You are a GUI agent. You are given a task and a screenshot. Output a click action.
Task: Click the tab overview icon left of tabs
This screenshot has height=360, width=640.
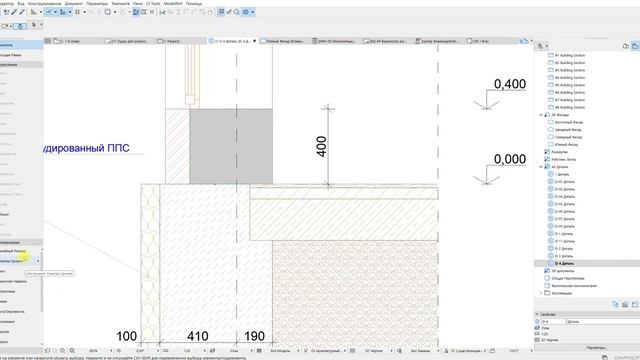48,41
